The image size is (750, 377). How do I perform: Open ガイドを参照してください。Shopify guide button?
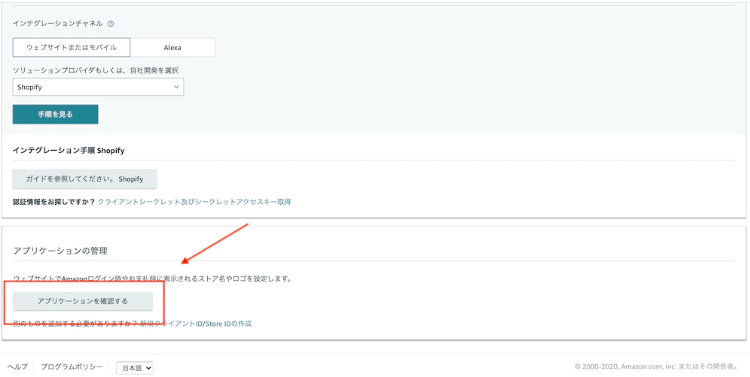85,179
